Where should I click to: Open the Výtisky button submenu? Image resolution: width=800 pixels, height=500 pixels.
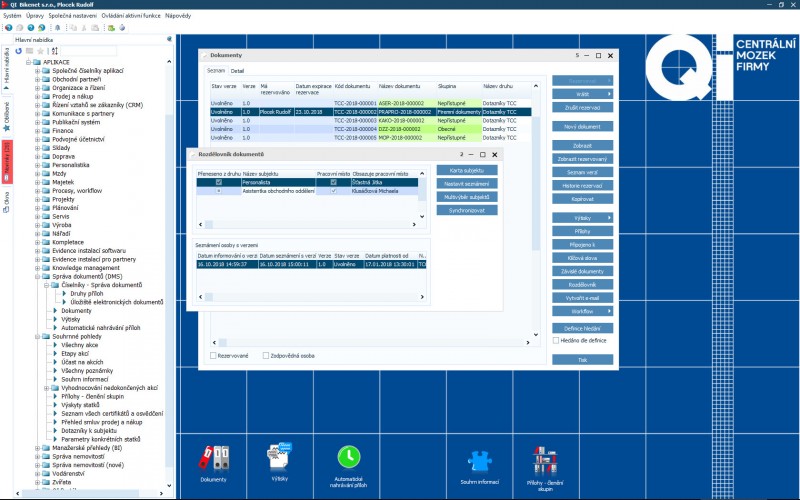pos(582,217)
